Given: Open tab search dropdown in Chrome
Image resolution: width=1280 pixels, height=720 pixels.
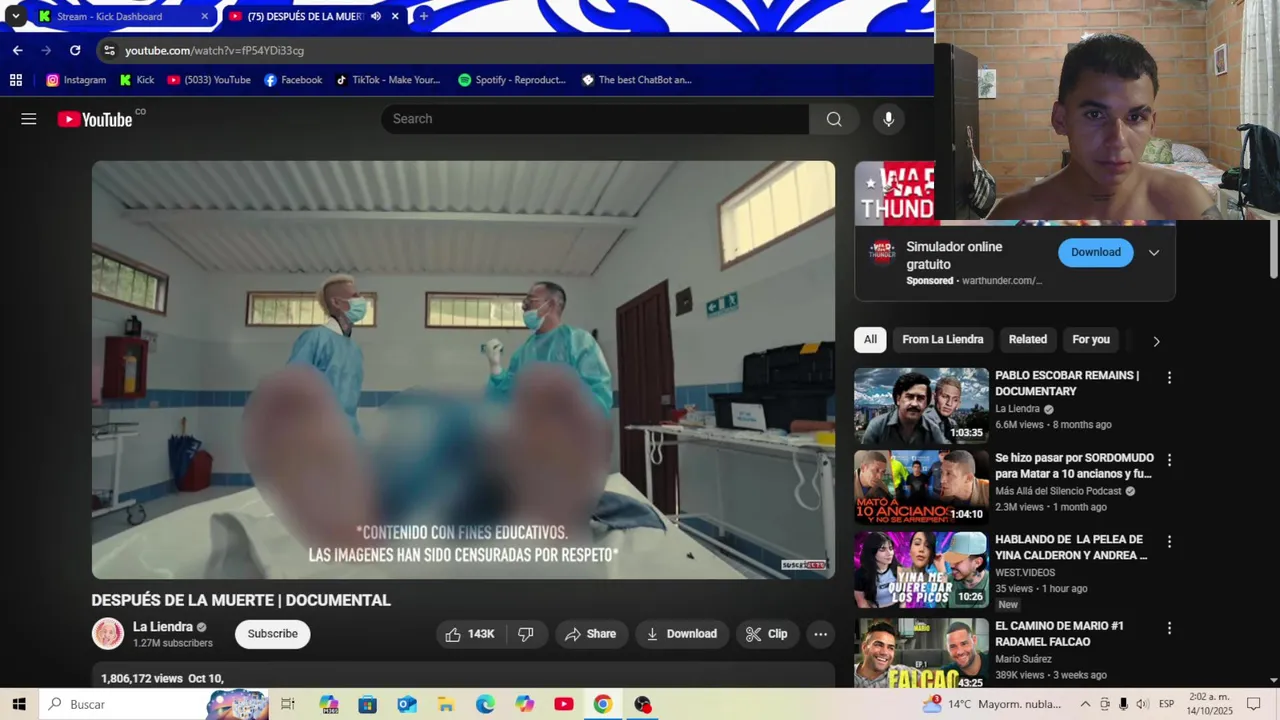Looking at the screenshot, I should 16,16.
